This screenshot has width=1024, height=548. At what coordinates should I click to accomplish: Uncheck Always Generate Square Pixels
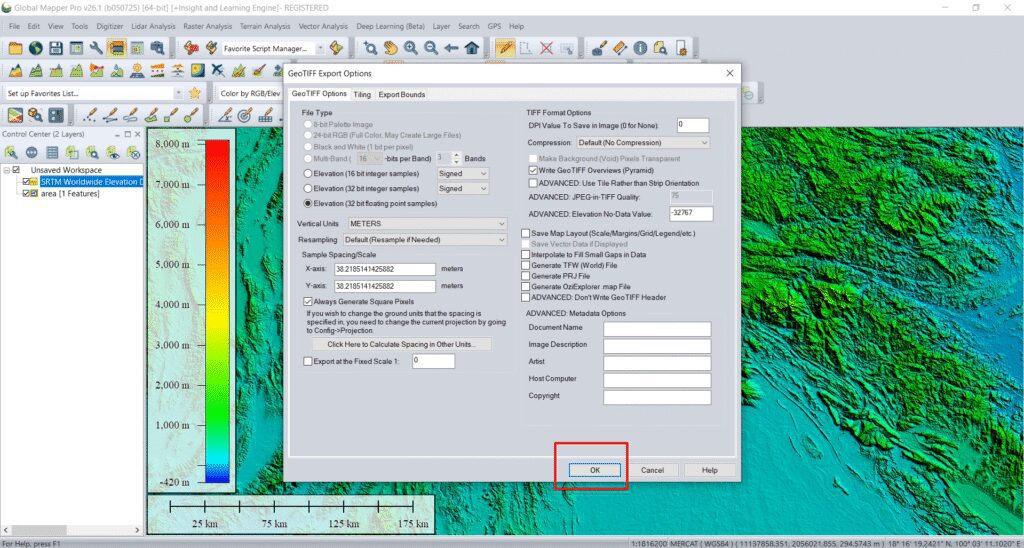click(308, 302)
